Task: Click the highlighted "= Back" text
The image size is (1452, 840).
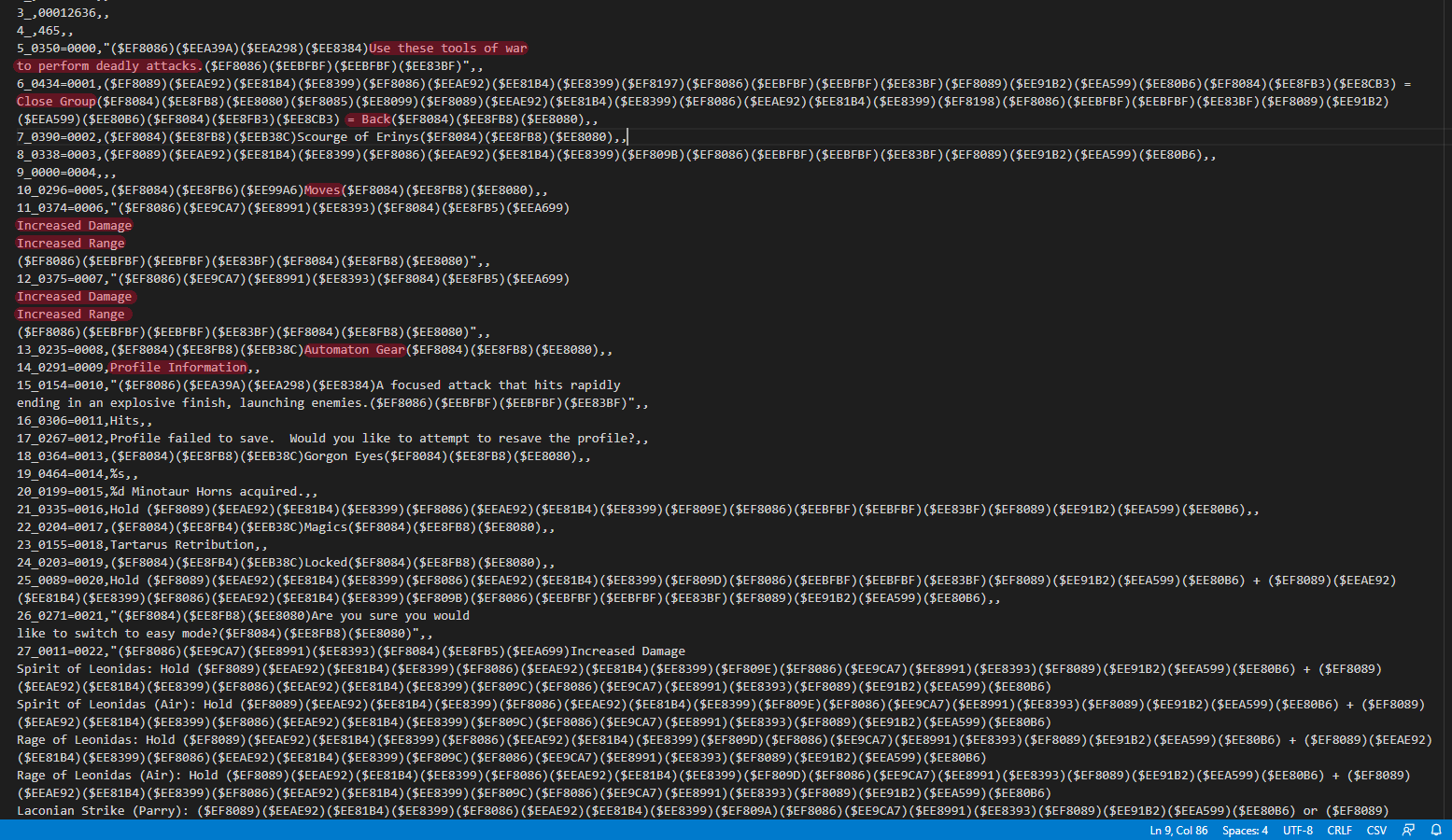Action: 369,119
